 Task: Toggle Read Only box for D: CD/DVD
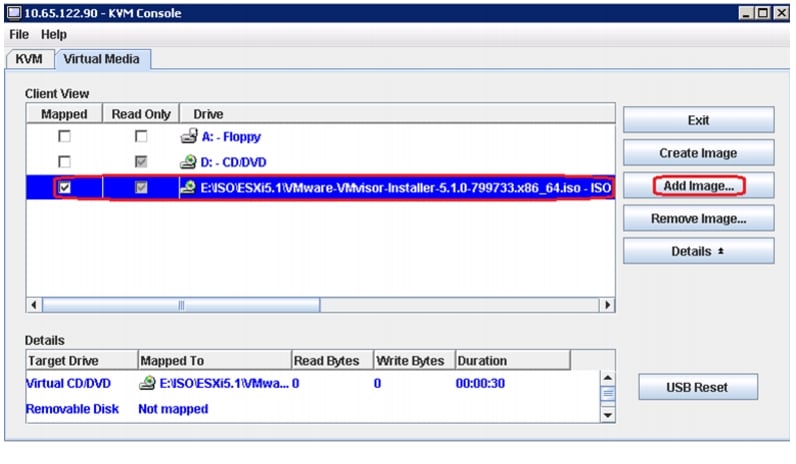click(141, 162)
